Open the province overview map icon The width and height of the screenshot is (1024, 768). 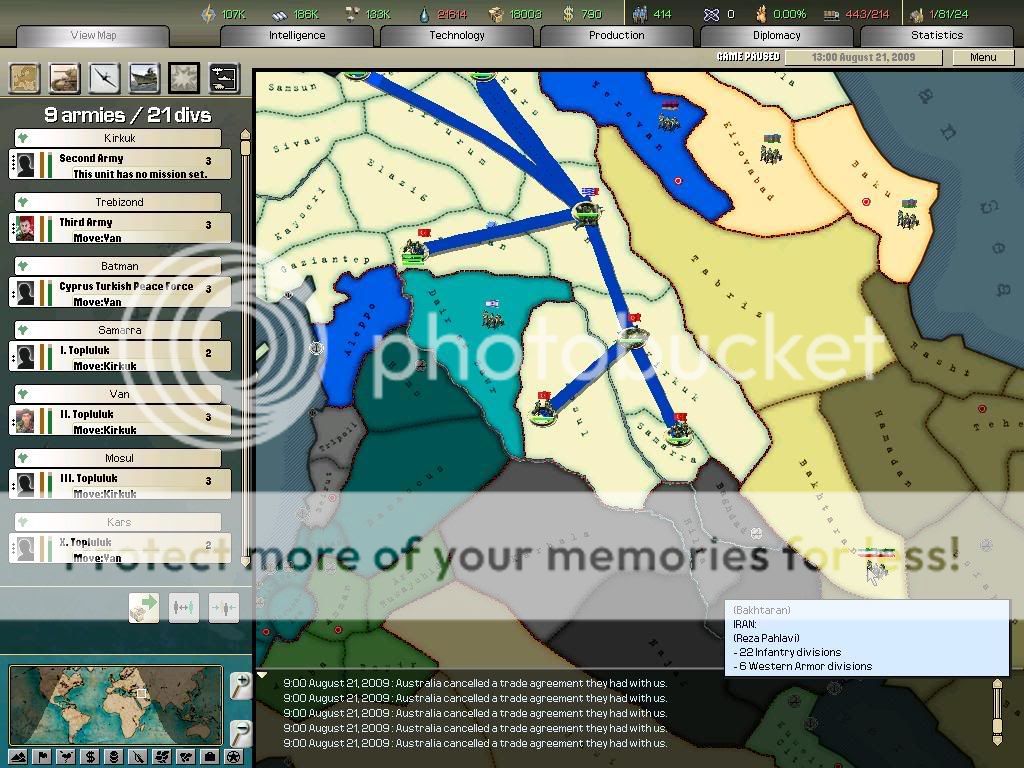pos(25,77)
